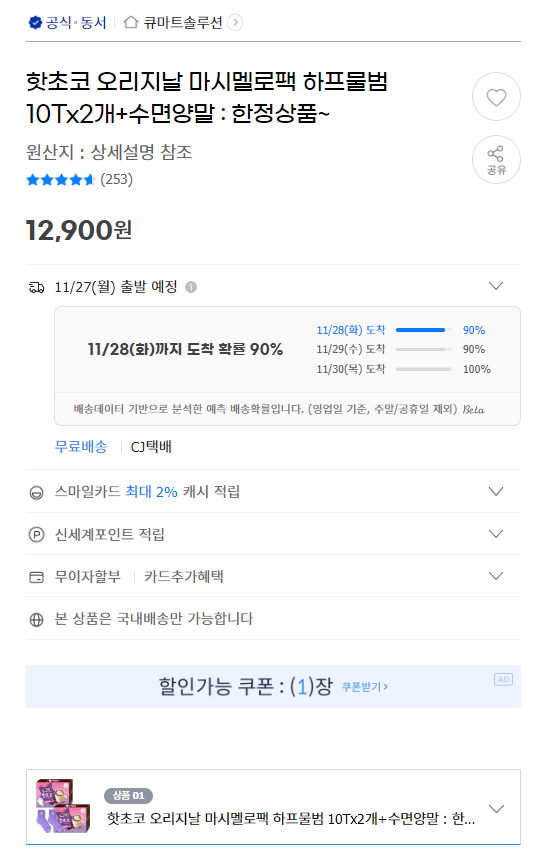
Task: Click the hot chocolate product thumbnail
Action: 63,806
